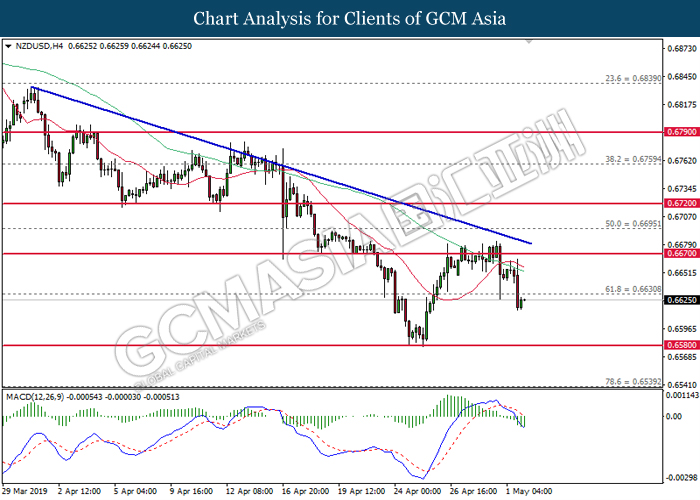Click the MACD(12,26,9) indicator label
The width and height of the screenshot is (700, 500).
click(35, 397)
